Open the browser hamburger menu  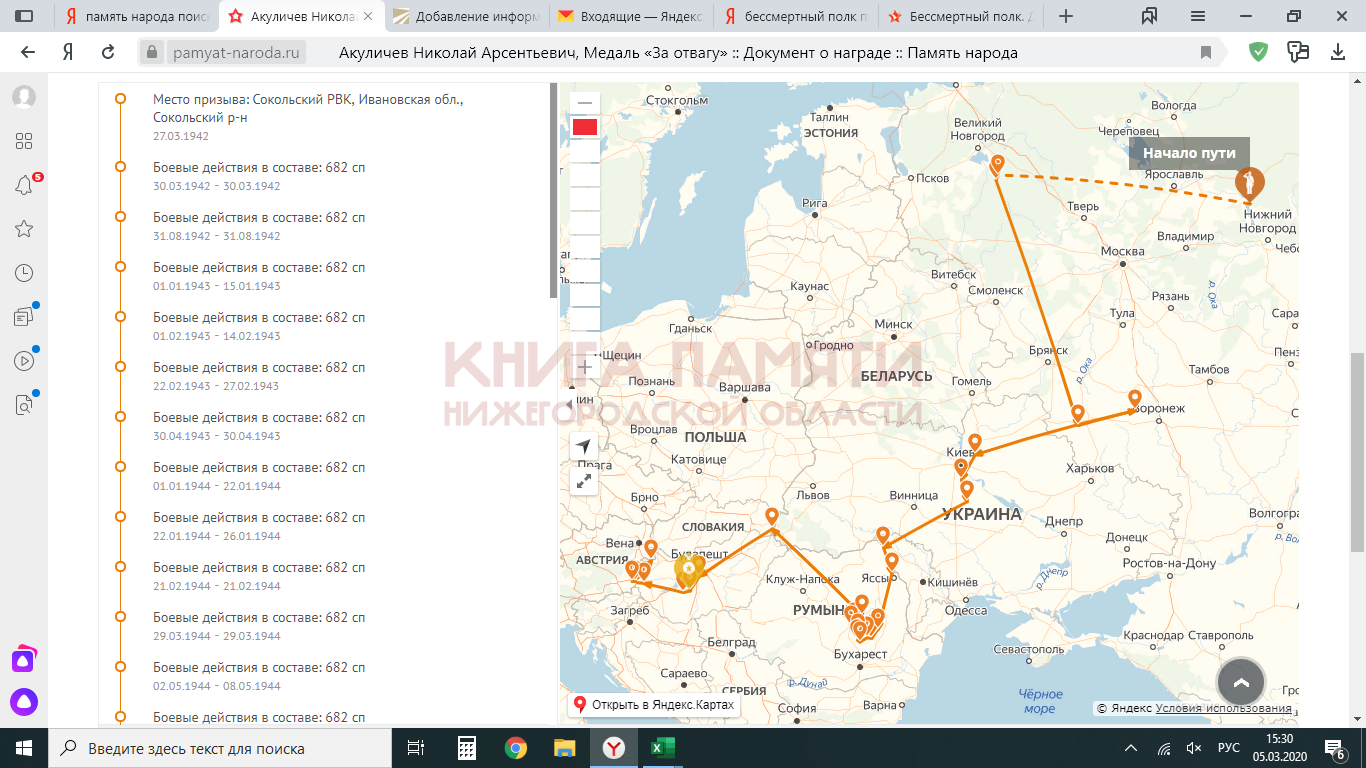click(1198, 16)
